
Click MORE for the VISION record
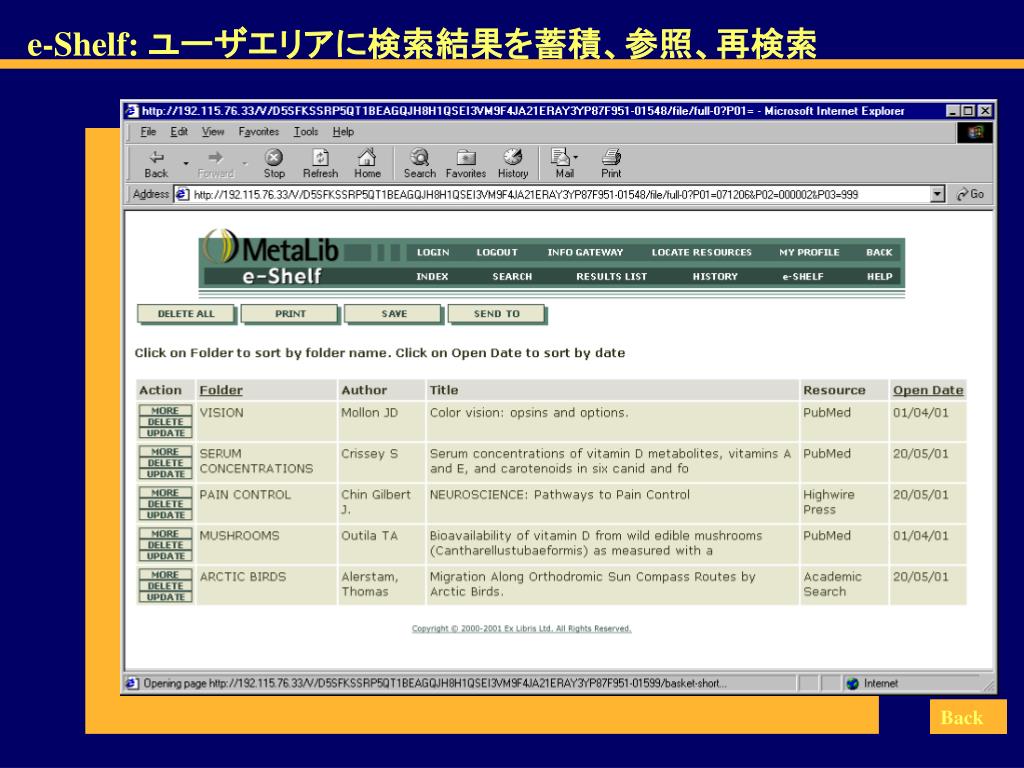pyautogui.click(x=165, y=411)
